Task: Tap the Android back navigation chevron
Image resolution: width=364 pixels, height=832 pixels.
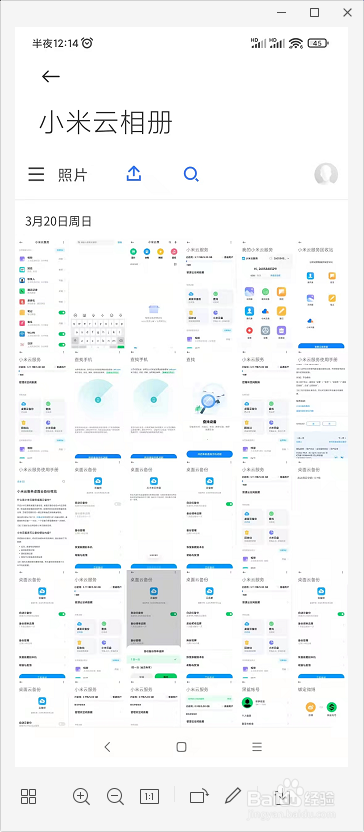Action: point(107,747)
